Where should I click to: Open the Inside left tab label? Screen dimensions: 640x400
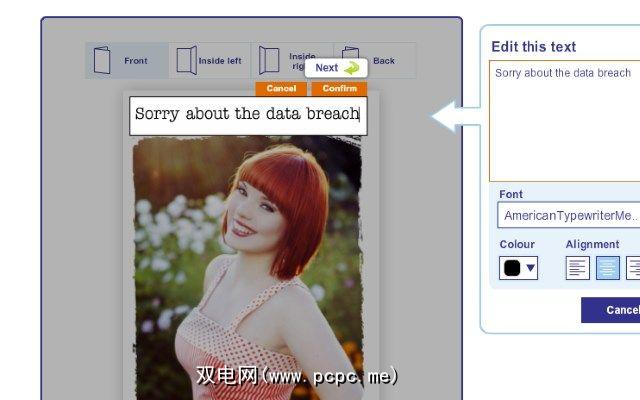pos(219,61)
